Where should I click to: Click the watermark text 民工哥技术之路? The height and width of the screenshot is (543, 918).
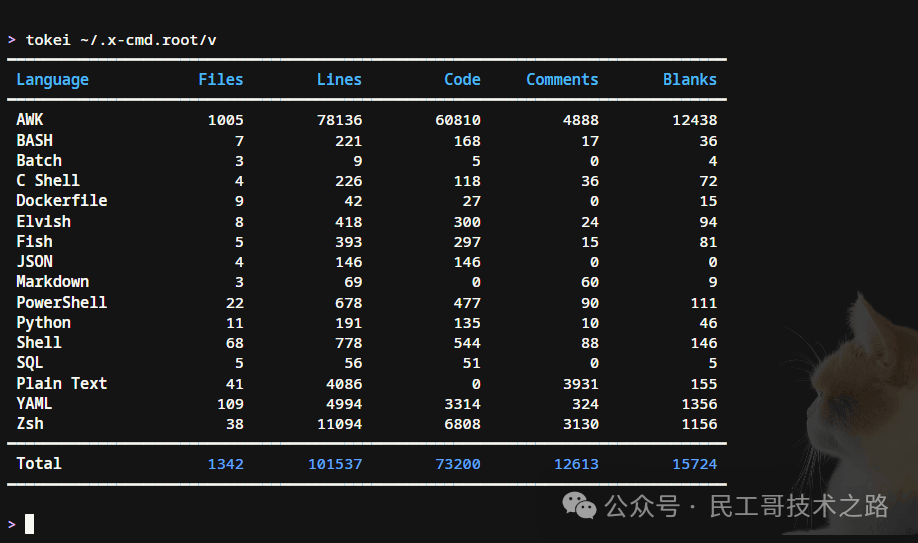[798, 506]
